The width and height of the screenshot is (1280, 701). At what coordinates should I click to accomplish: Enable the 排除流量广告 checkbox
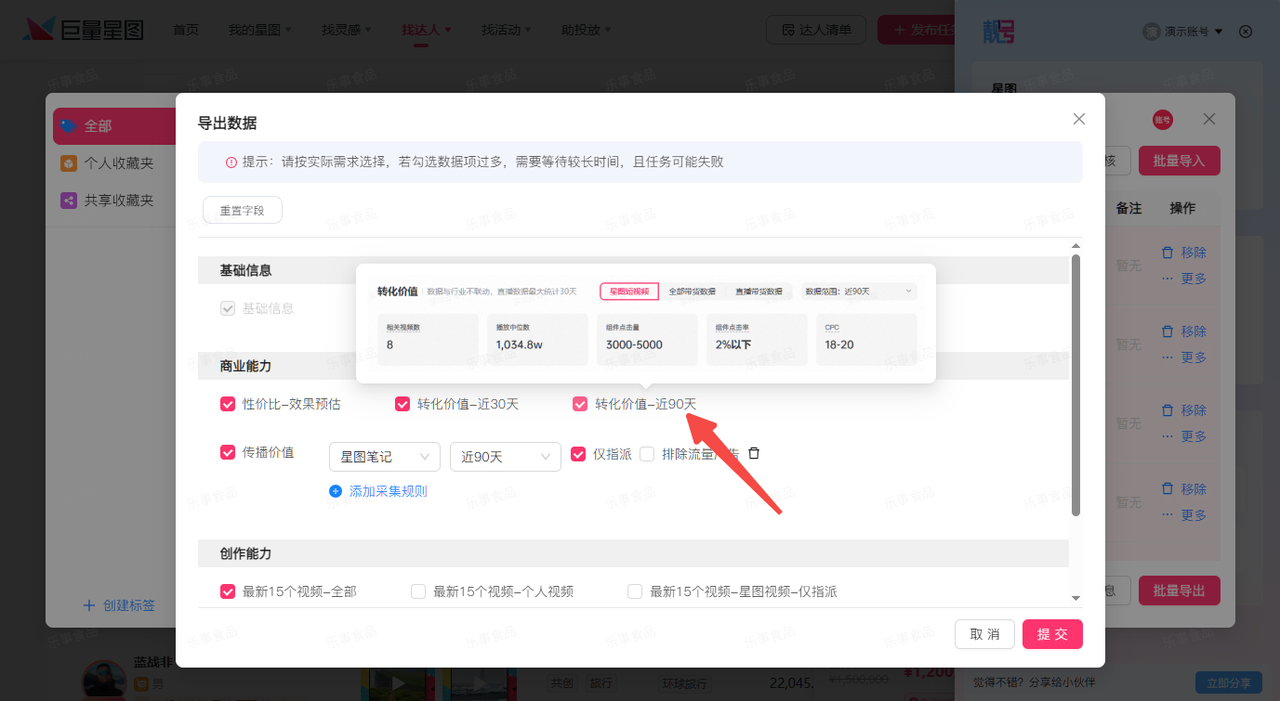point(647,454)
